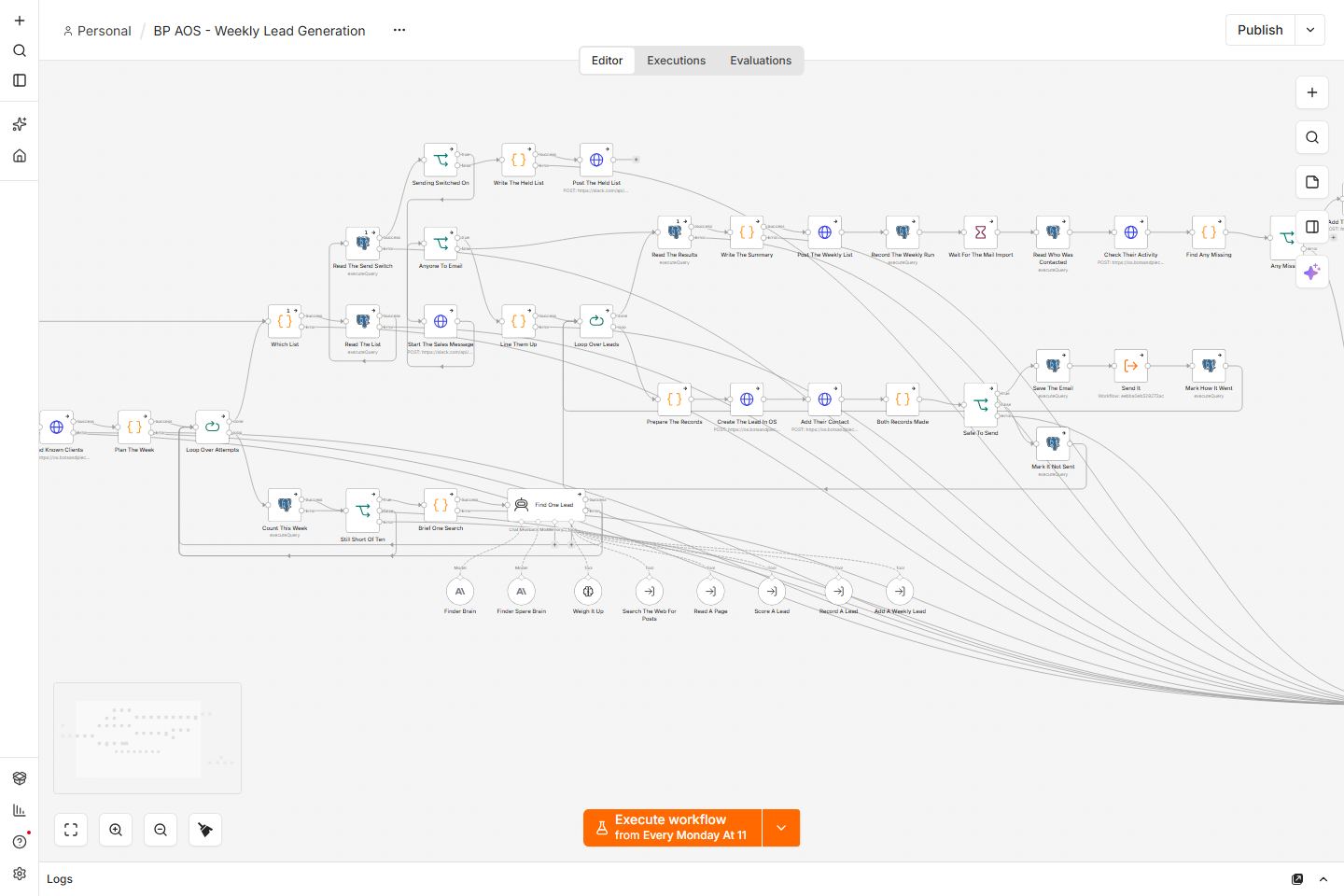Select the Read The Send Switch node
Screen dimensions: 1344x896
[362, 244]
